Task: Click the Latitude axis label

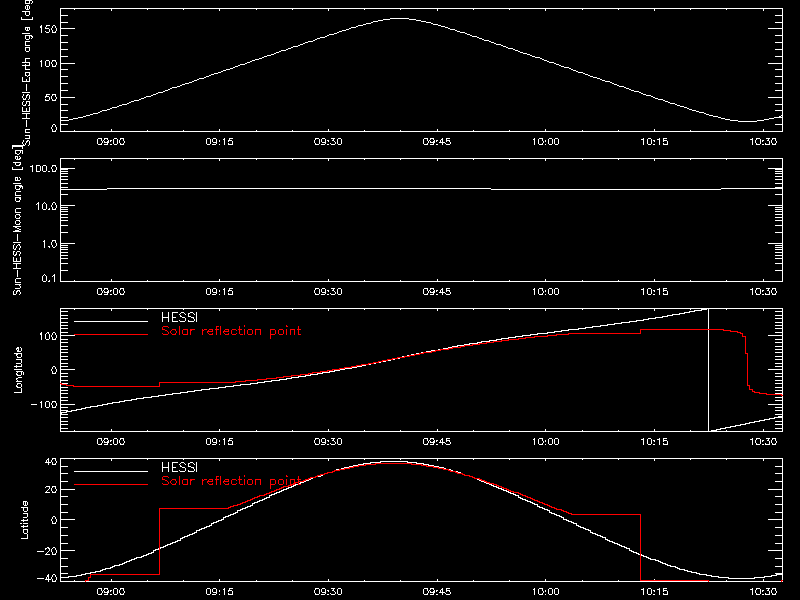Action: [x=24, y=520]
